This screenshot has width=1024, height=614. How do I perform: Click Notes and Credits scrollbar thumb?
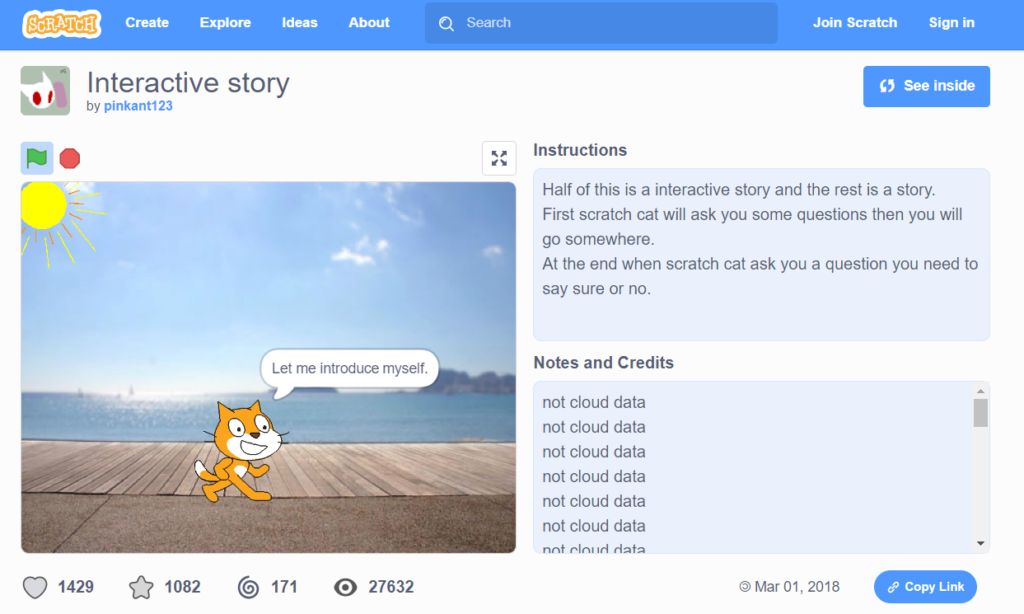pyautogui.click(x=980, y=413)
